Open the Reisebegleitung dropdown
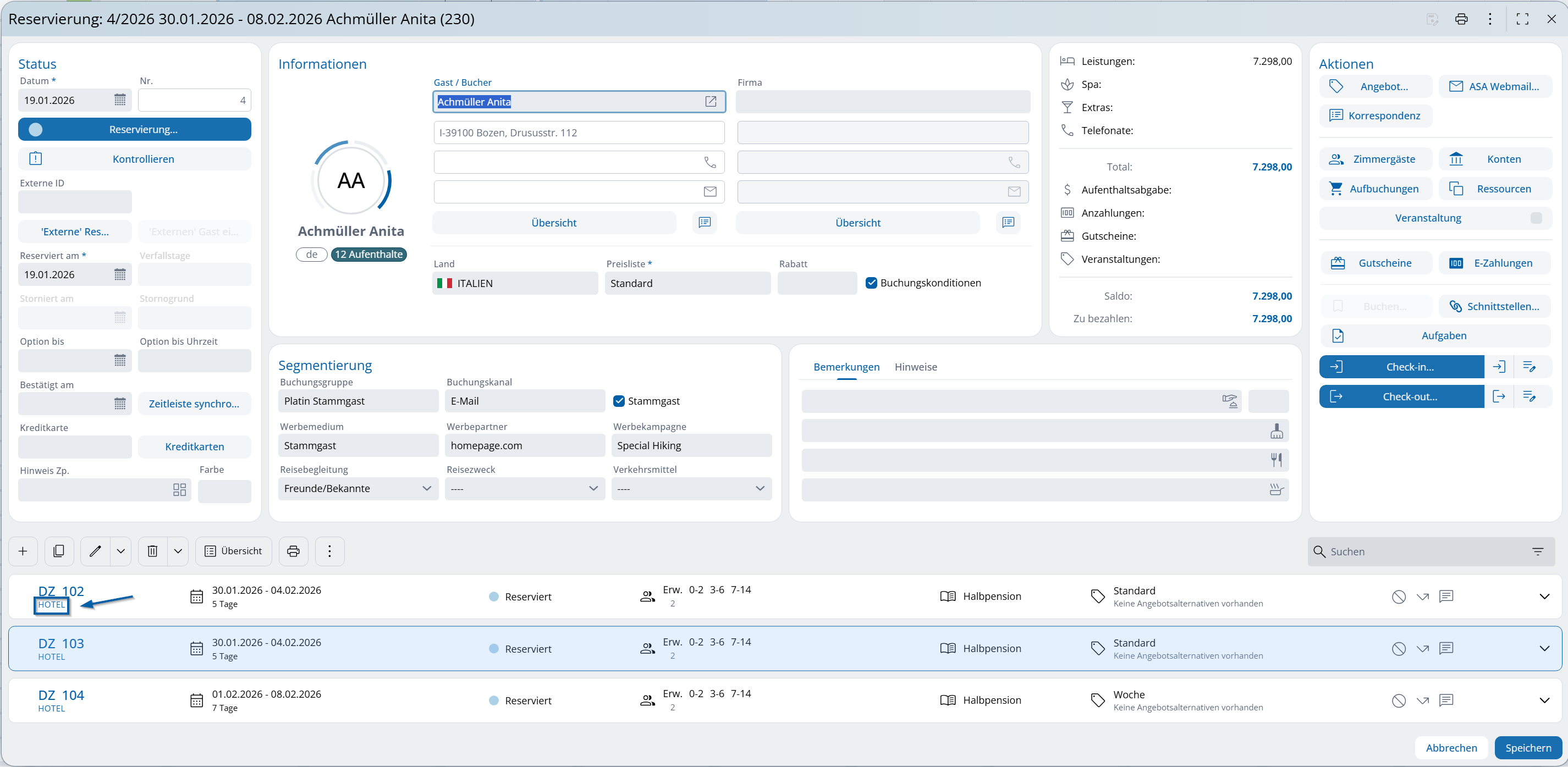The width and height of the screenshot is (1568, 767). pos(358,488)
